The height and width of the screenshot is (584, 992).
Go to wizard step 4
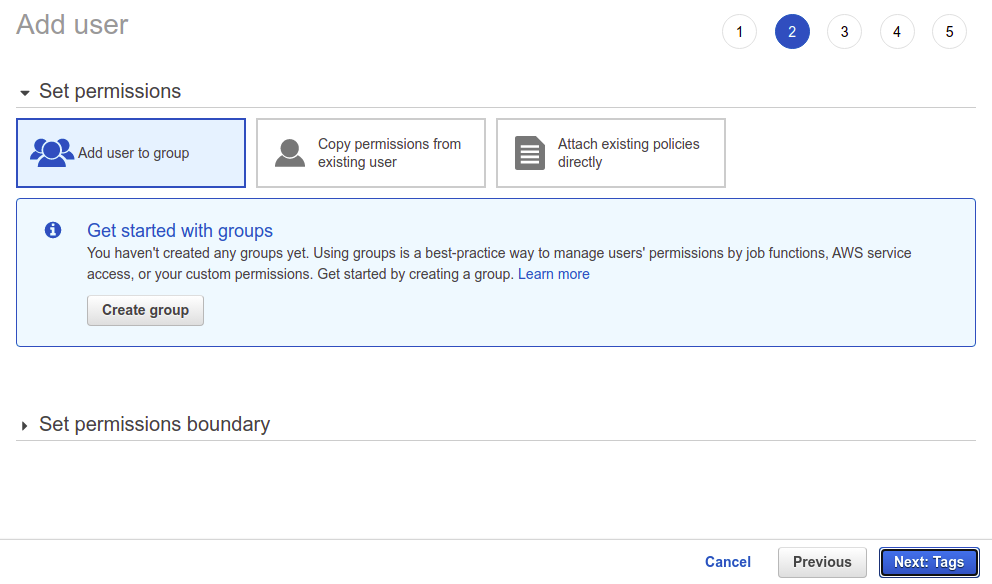pyautogui.click(x=897, y=32)
